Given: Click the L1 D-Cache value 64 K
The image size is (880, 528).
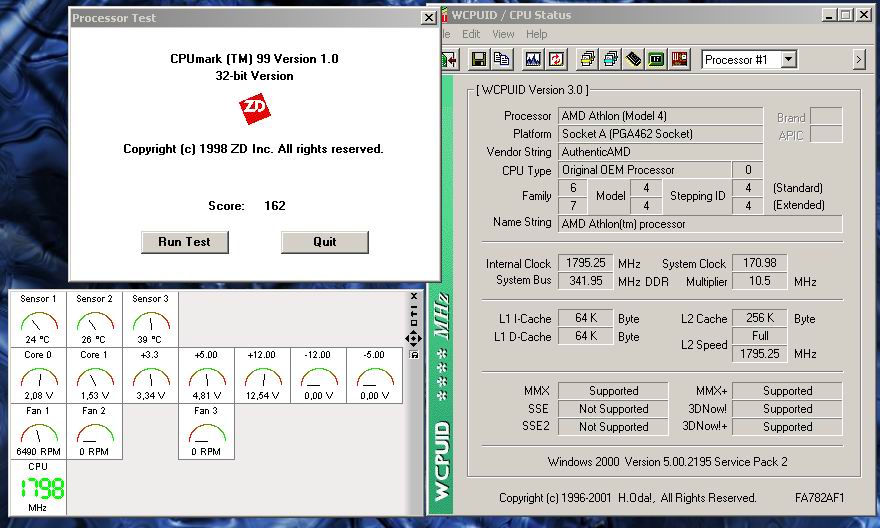Looking at the screenshot, I should (x=585, y=336).
